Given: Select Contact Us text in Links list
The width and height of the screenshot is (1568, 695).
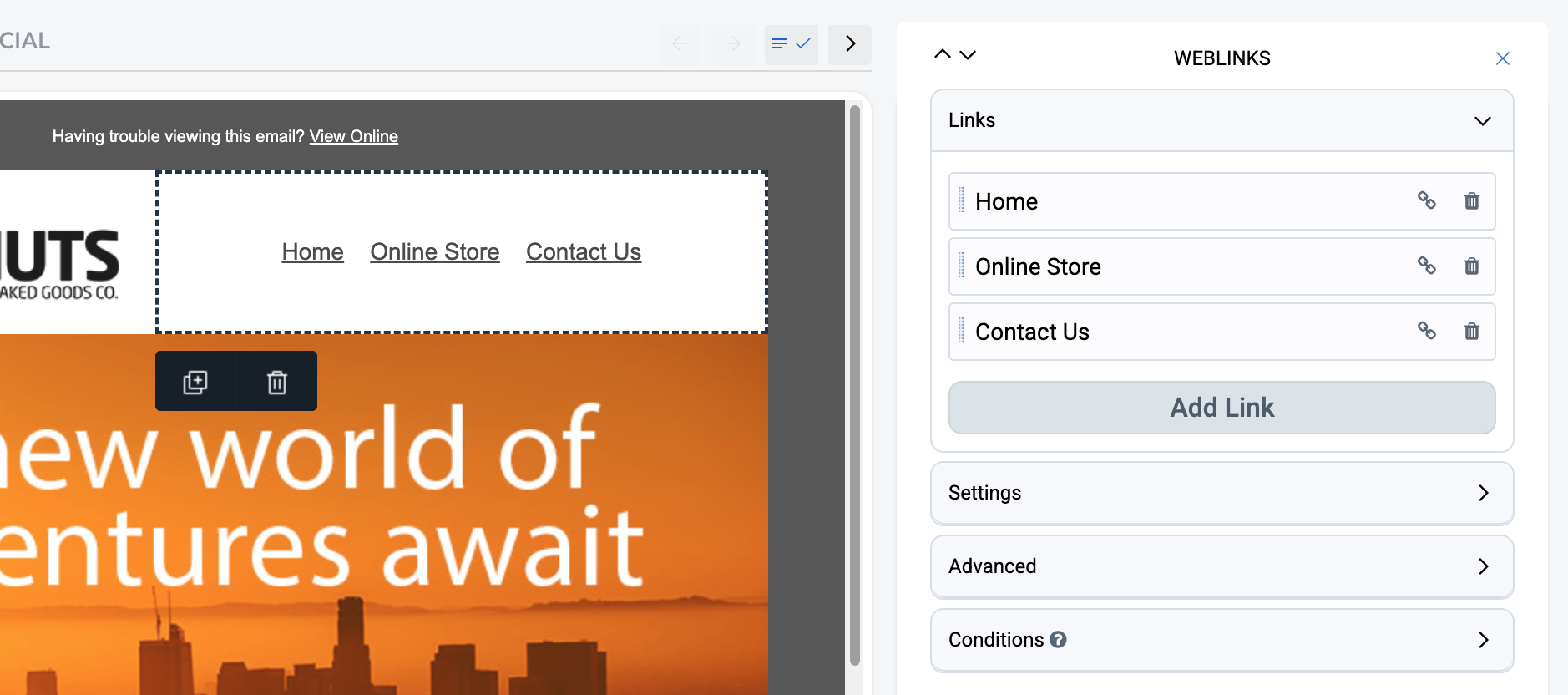Looking at the screenshot, I should (x=1032, y=332).
